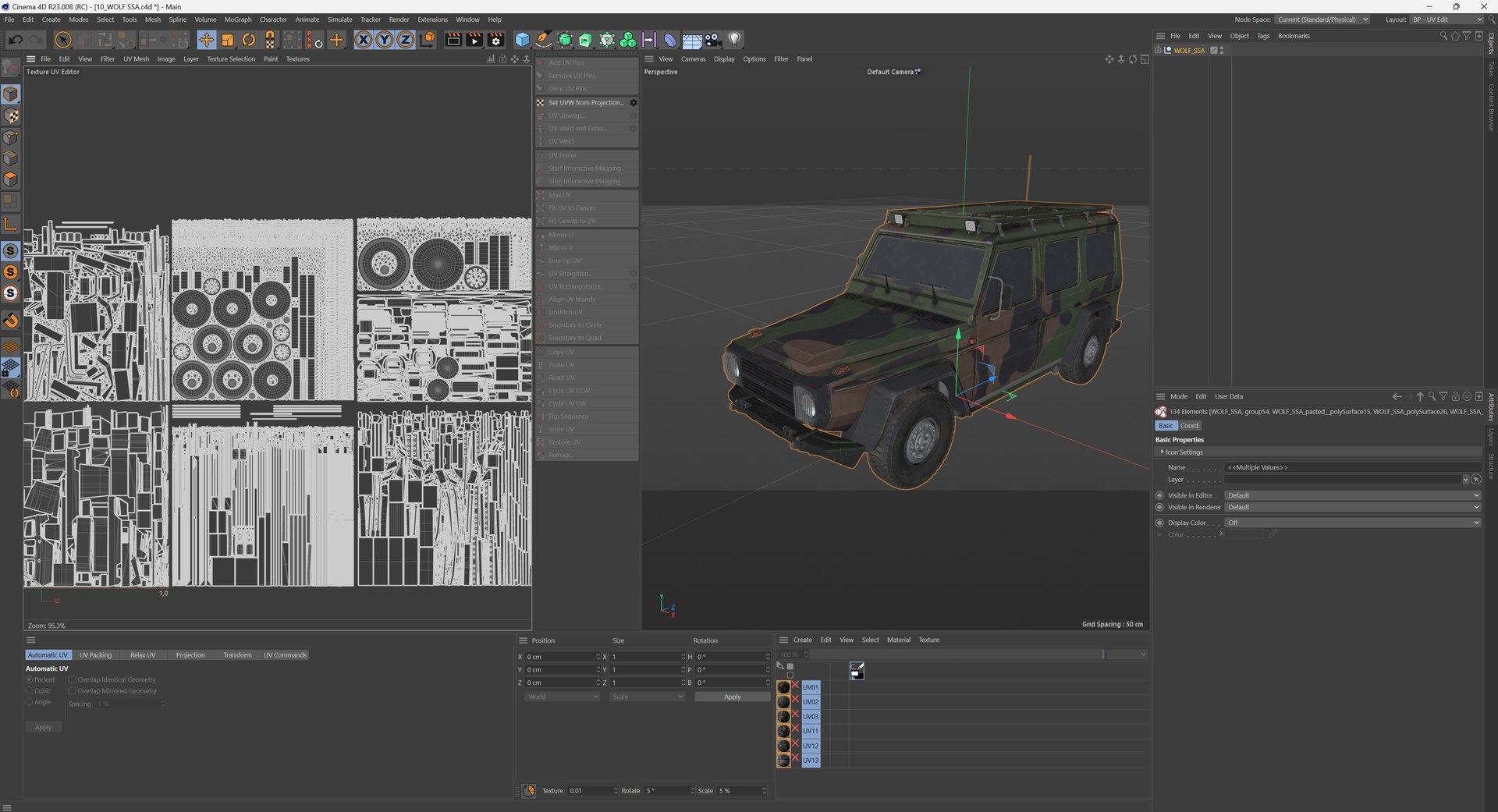This screenshot has height=812, width=1498.
Task: Click the Name field with Multiple Values
Action: (x=1352, y=468)
